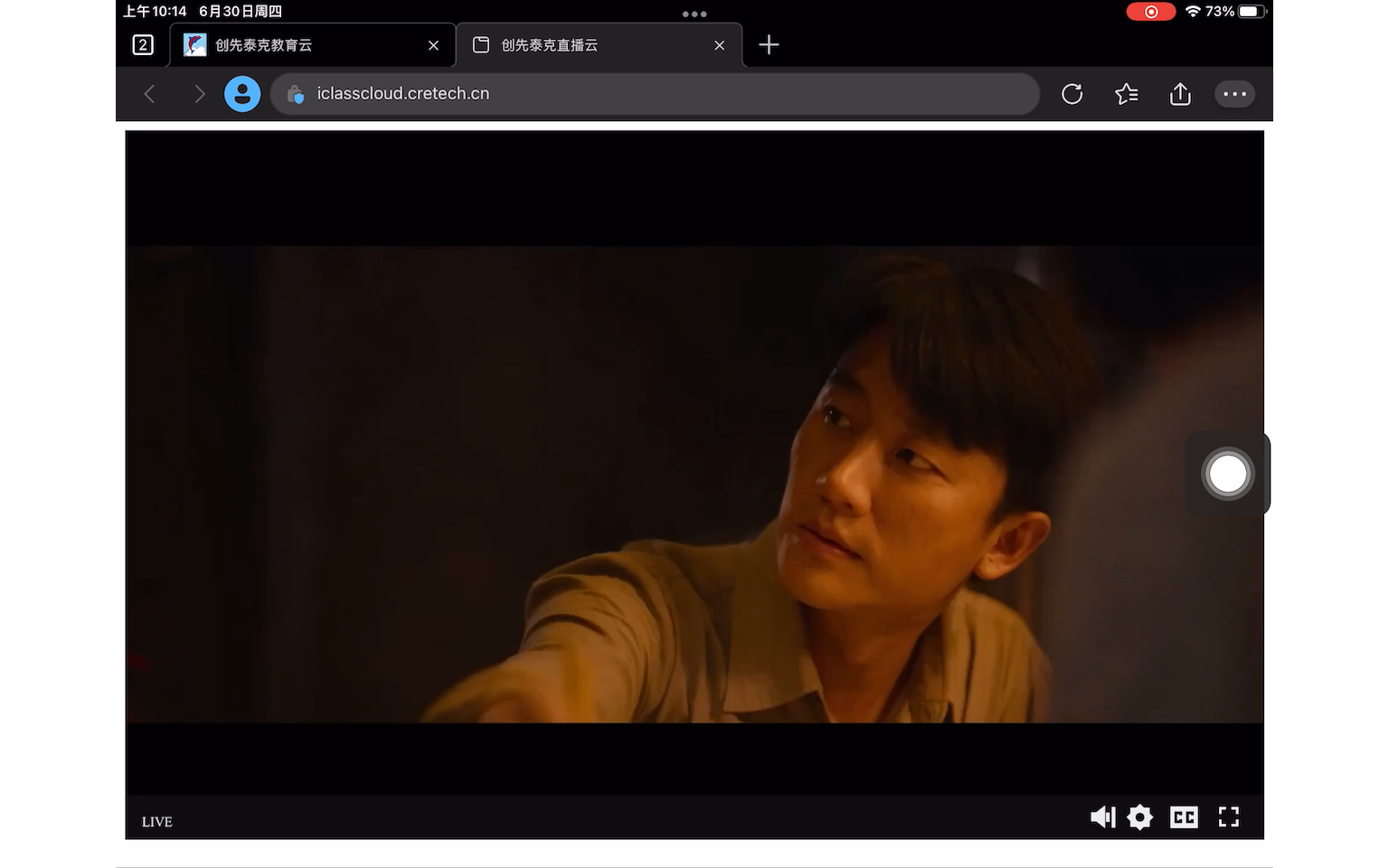
Task: Open the browser more options menu
Action: click(x=1234, y=94)
